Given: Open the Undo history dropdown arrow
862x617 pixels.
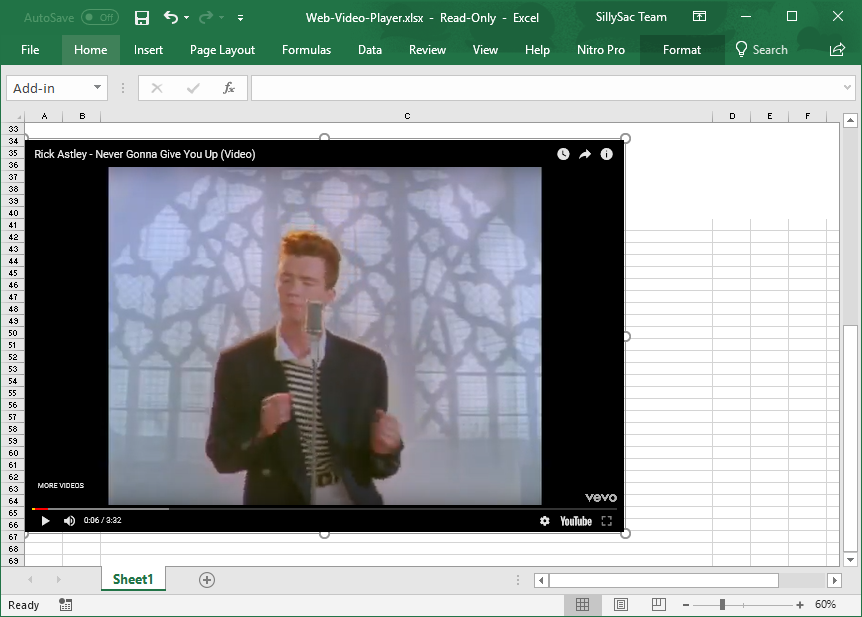Looking at the screenshot, I should coord(187,18).
